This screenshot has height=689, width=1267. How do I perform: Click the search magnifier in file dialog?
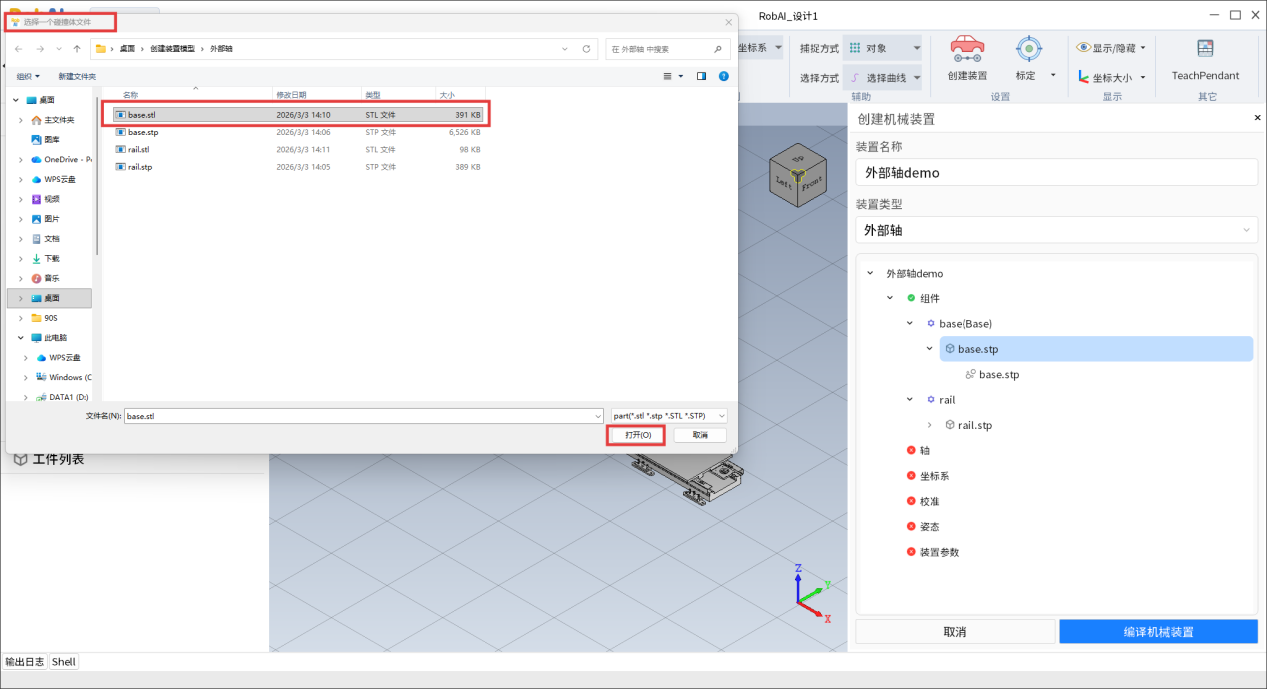[x=718, y=49]
